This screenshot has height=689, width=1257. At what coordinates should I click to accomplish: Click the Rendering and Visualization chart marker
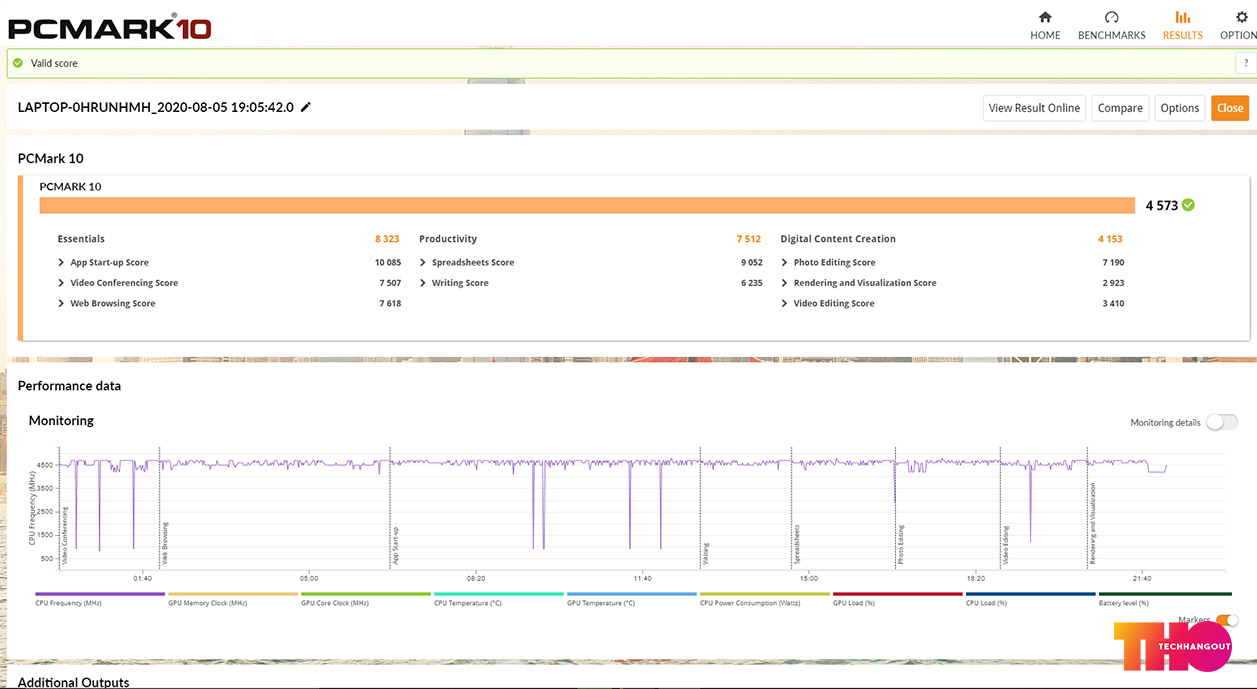(1093, 525)
